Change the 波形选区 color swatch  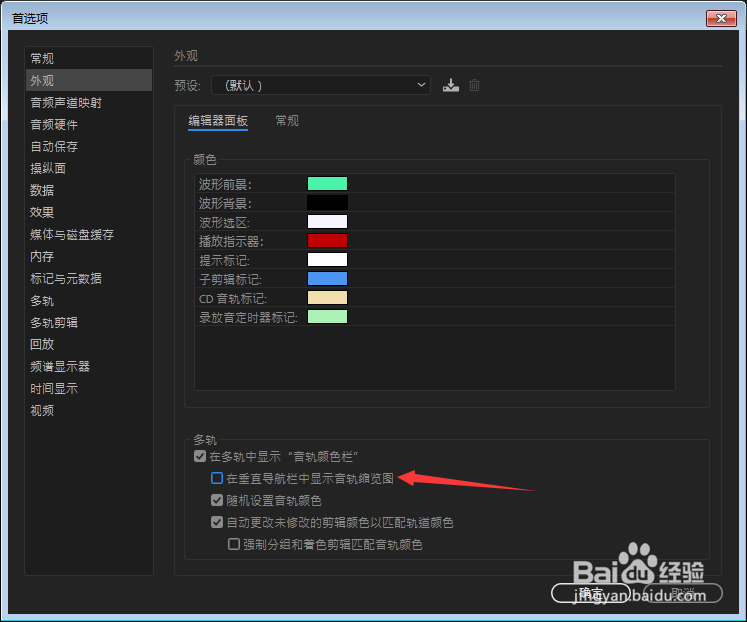327,221
